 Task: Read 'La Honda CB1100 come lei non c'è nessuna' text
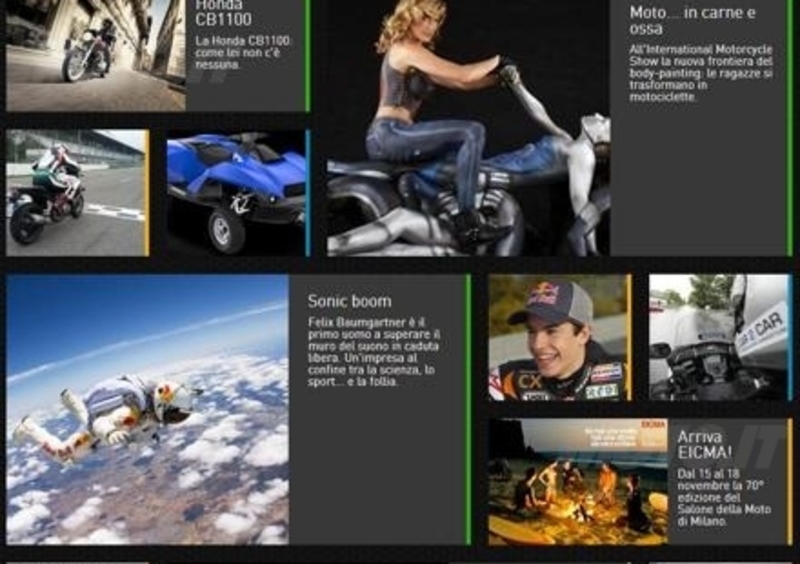(x=243, y=53)
